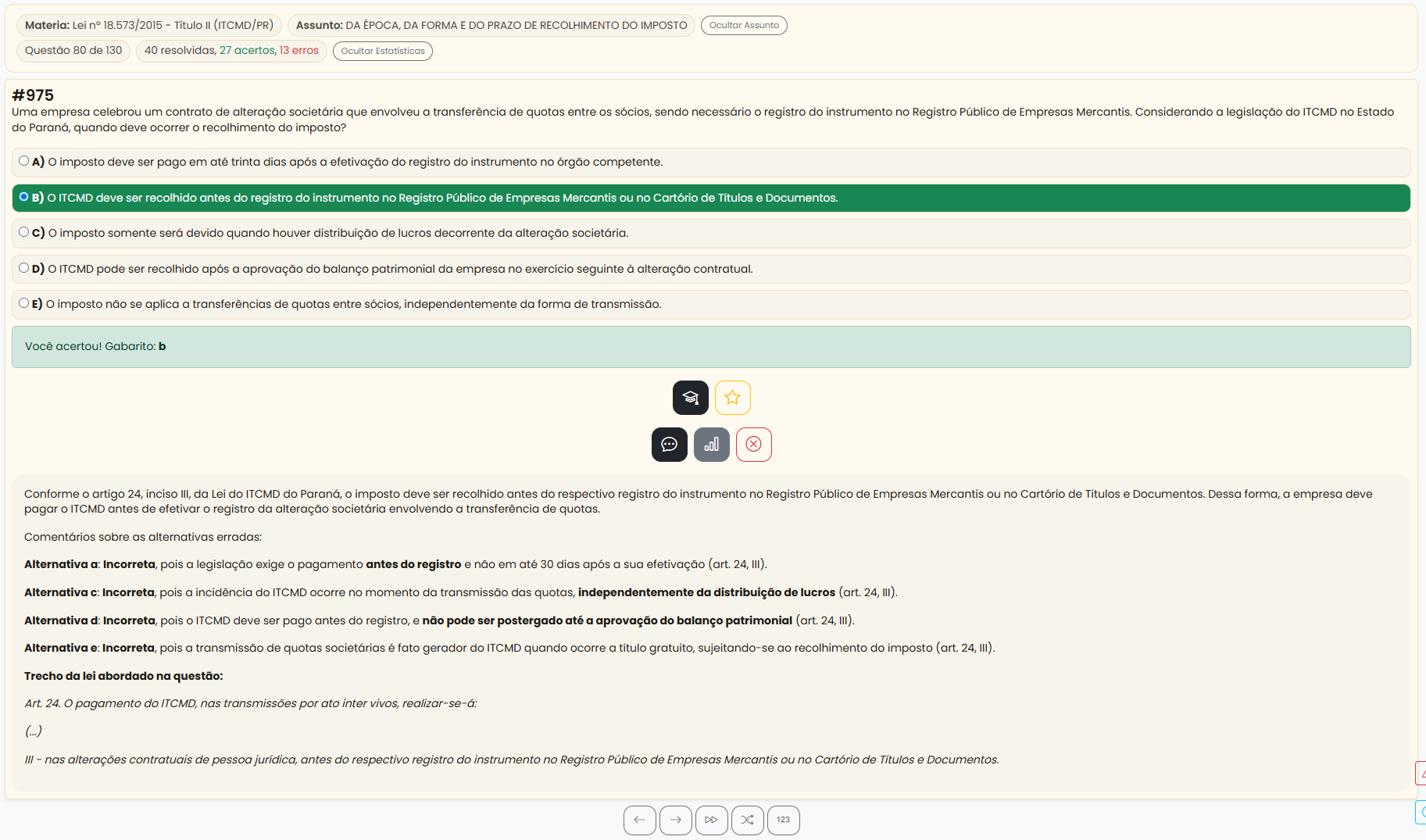Open the 123 question number picker
1426x840 pixels.
pos(783,820)
